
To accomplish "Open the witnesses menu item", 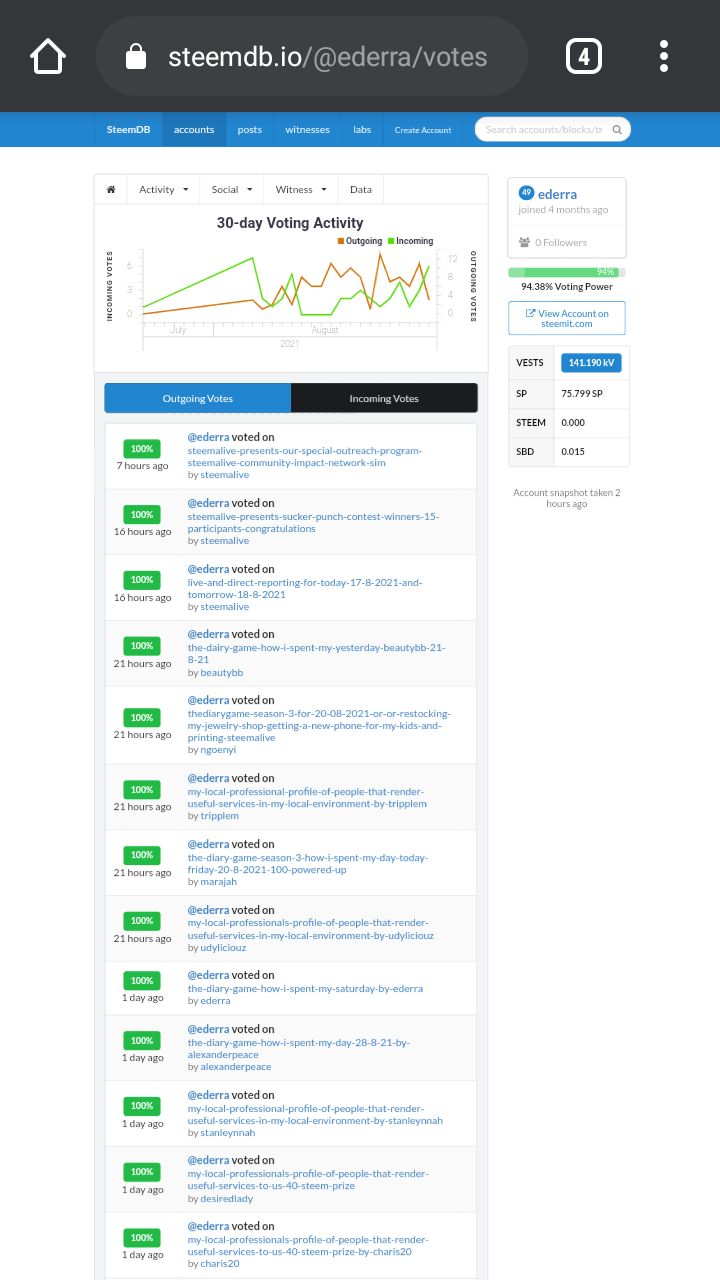I will [x=307, y=129].
